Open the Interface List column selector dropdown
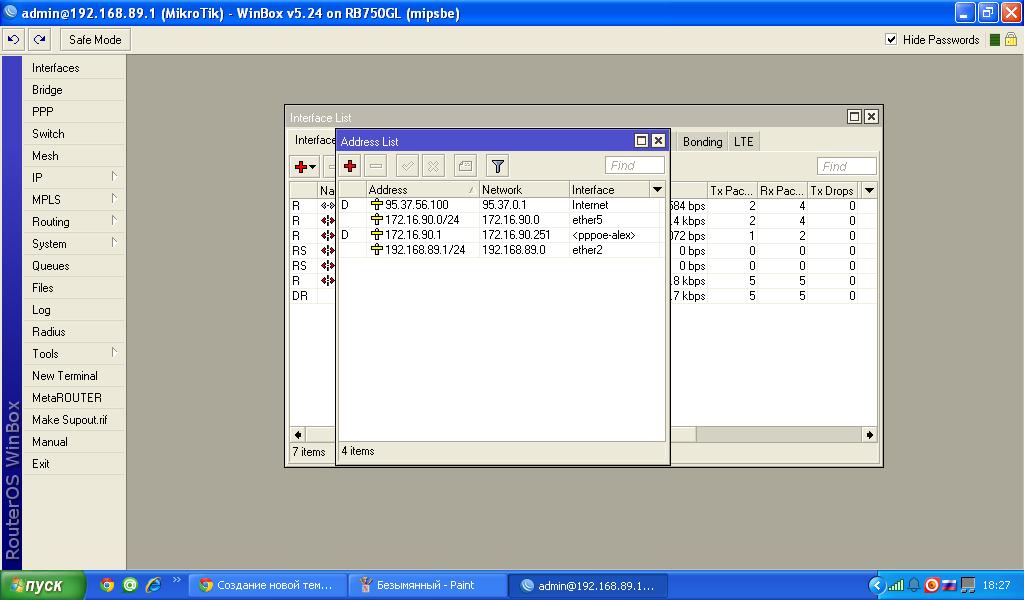The image size is (1024, 600). pyautogui.click(x=868, y=190)
